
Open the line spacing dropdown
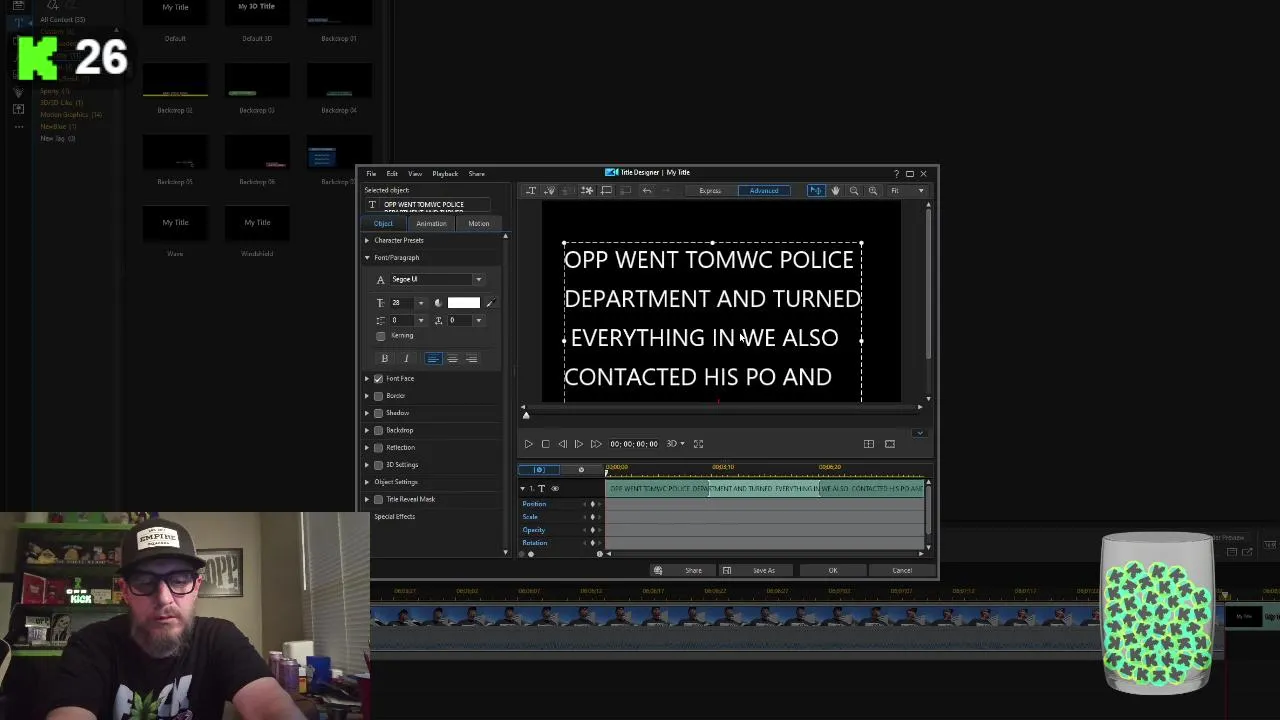click(x=420, y=321)
